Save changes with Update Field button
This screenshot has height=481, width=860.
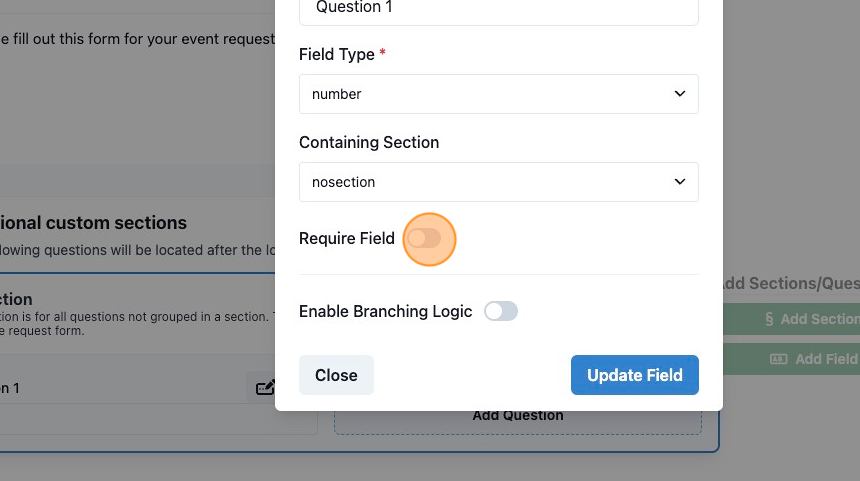point(635,375)
